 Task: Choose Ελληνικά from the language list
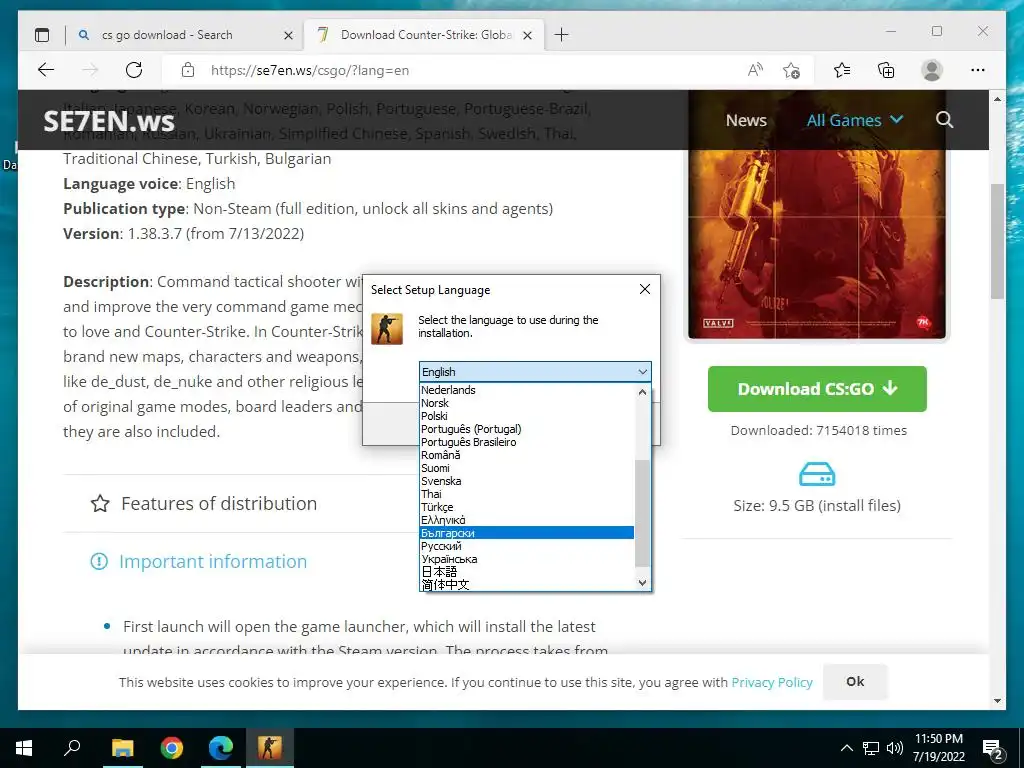click(526, 520)
